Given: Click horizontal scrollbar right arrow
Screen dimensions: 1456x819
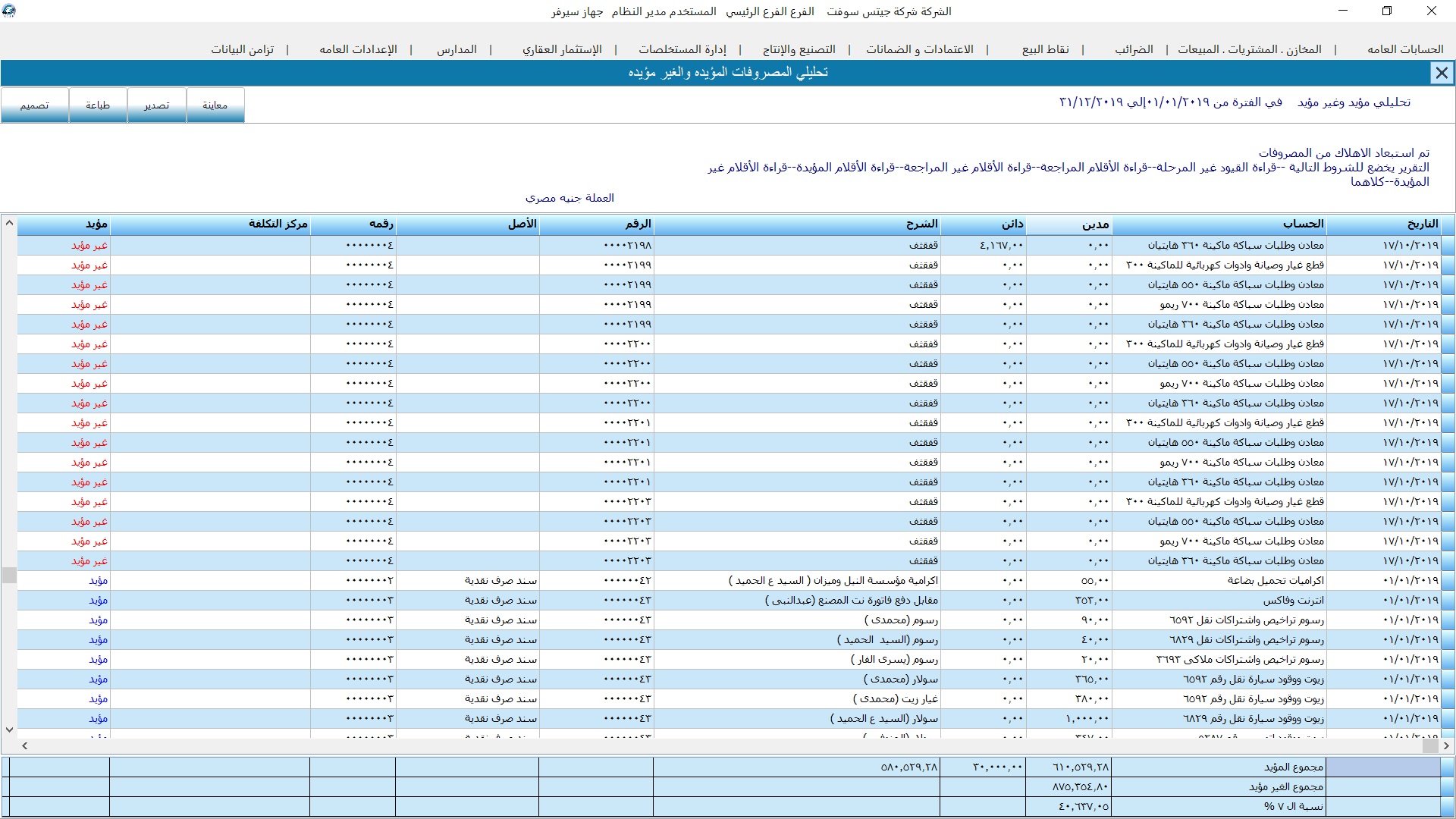Looking at the screenshot, I should tap(1447, 746).
